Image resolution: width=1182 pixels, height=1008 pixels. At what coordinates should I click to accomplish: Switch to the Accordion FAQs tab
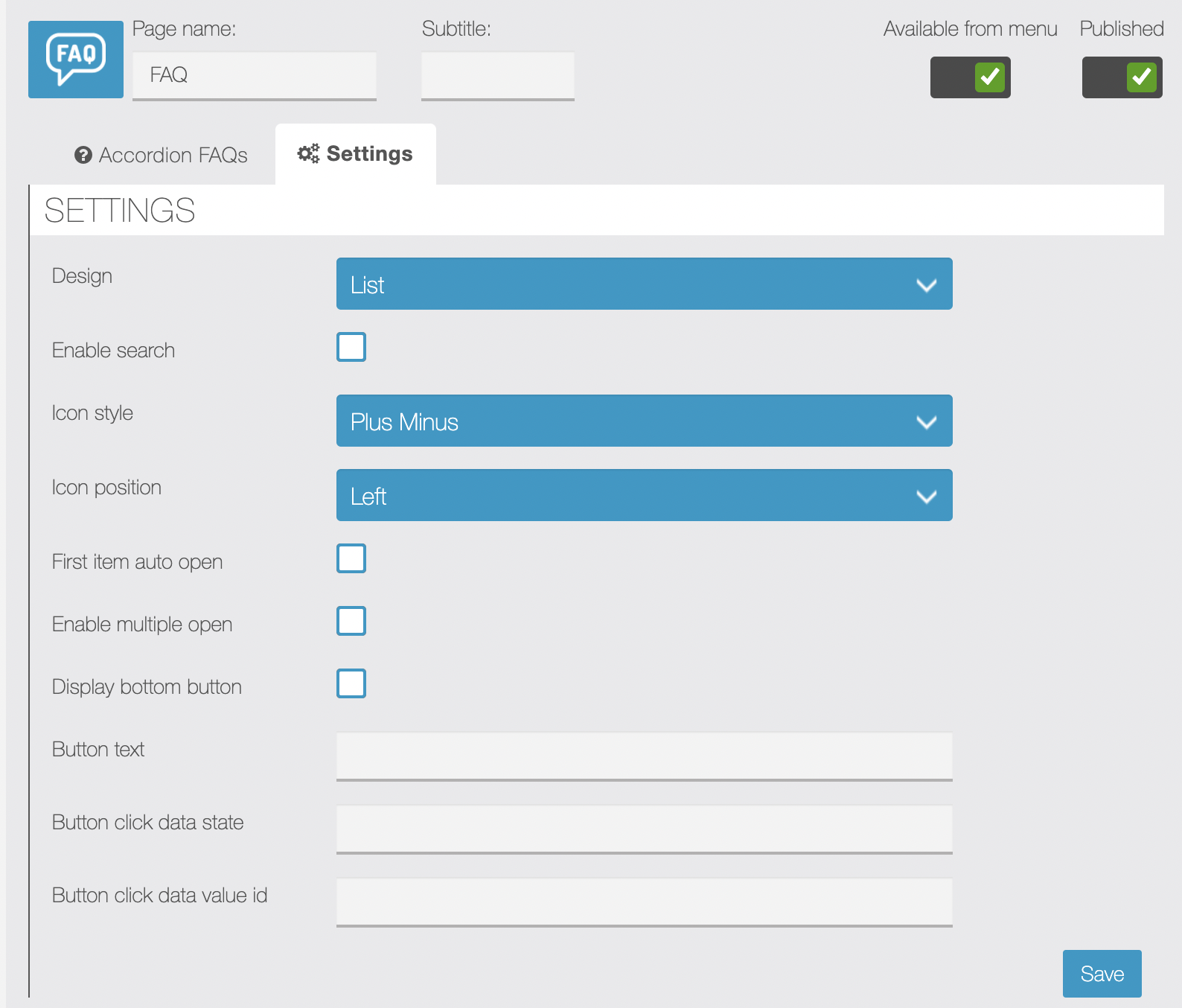(161, 155)
